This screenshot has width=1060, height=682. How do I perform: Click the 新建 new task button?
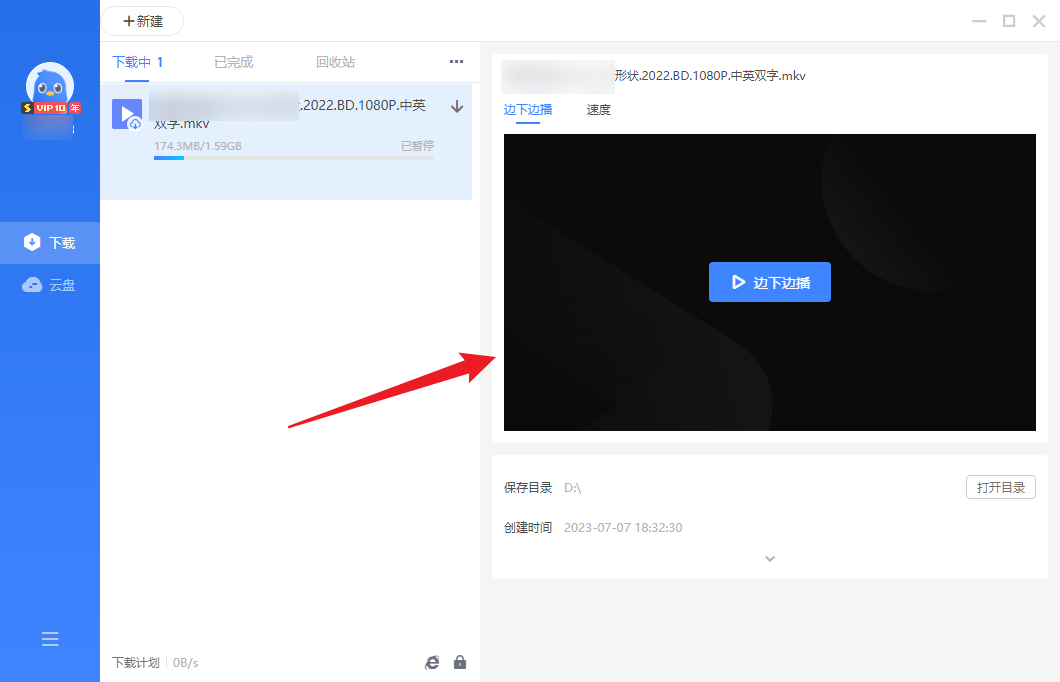click(142, 21)
